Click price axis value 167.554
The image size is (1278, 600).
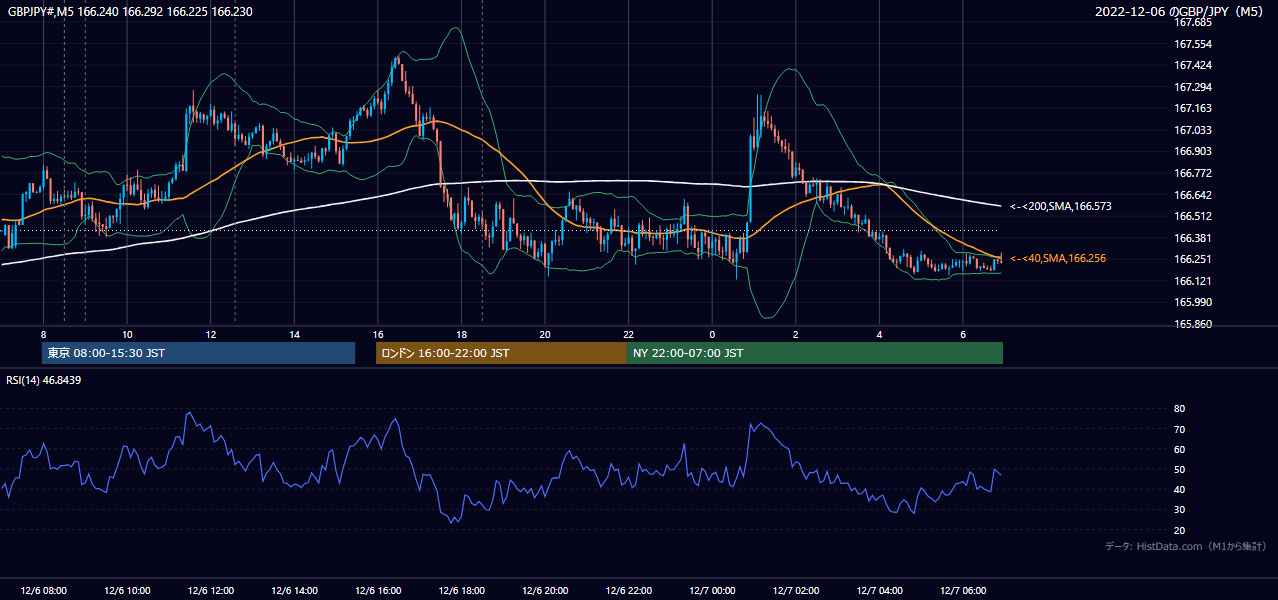click(1192, 44)
